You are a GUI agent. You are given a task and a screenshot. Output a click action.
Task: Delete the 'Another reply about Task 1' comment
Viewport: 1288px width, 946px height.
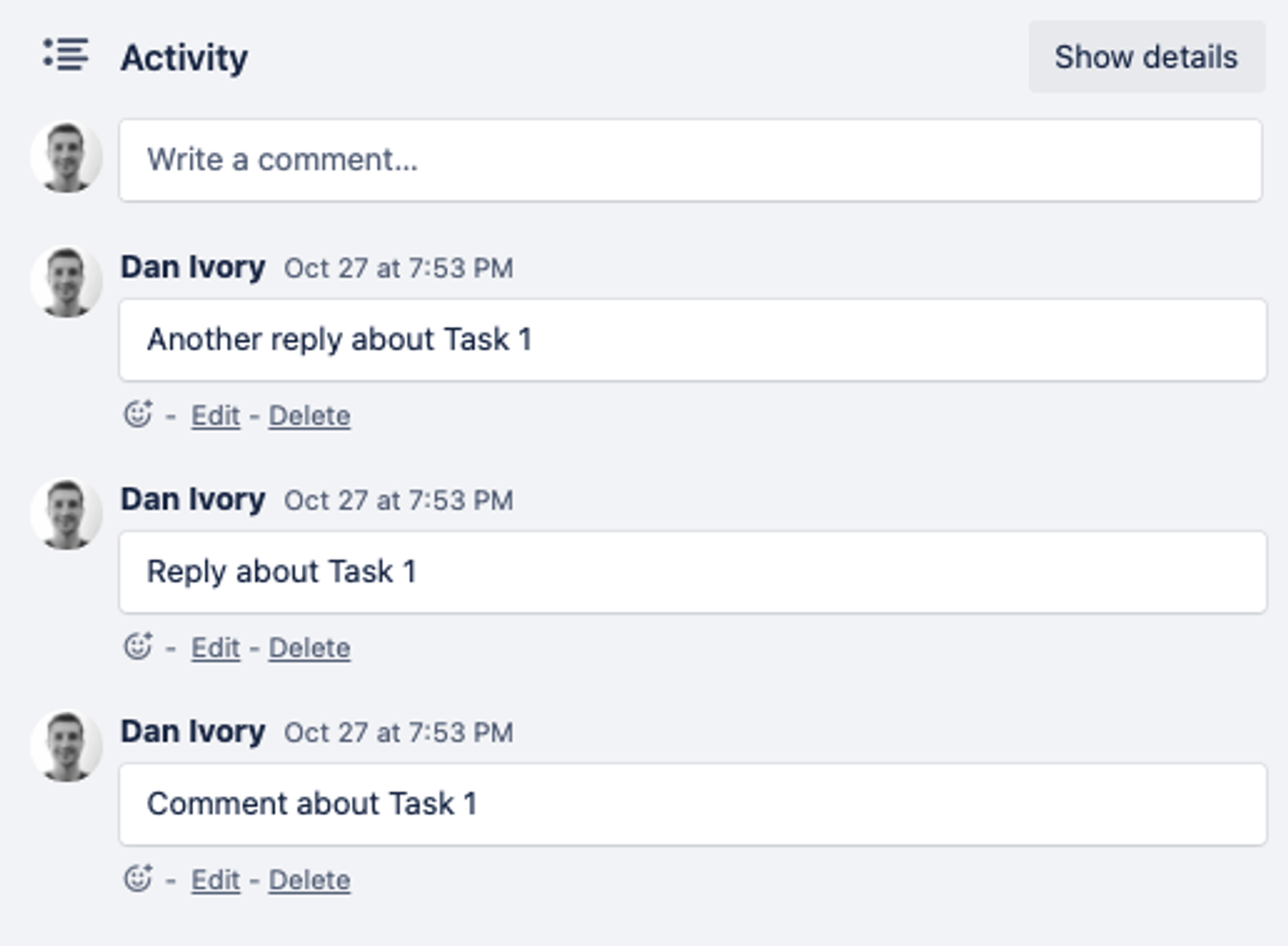[309, 416]
